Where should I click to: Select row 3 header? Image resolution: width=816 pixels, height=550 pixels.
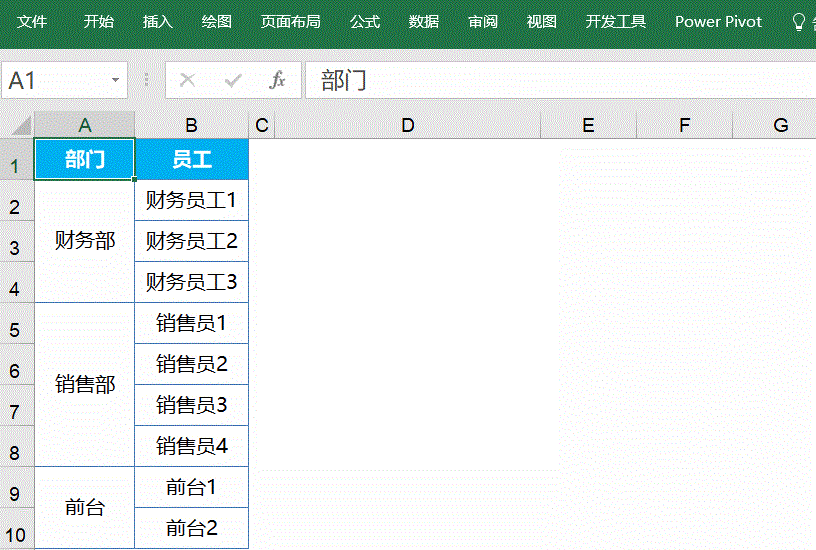coord(16,242)
